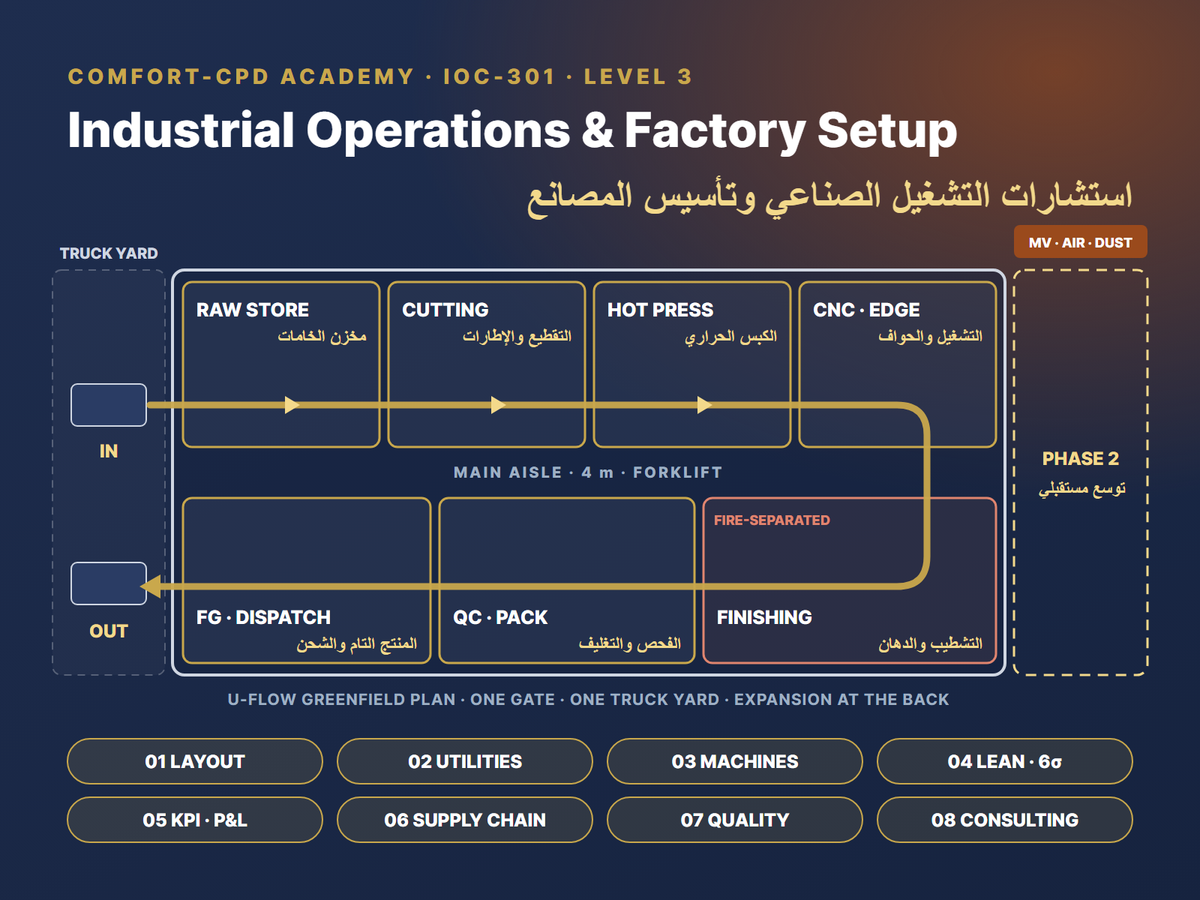Viewport: 1200px width, 900px height.
Task: Click the Arabic subtitle استشارات التشغيل الصناعي
Action: click(829, 197)
